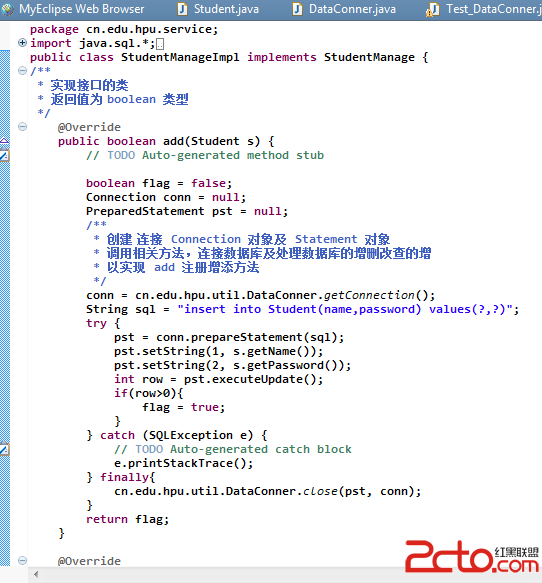Open the Student.java editor tab
542x583 pixels.
coord(219,9)
